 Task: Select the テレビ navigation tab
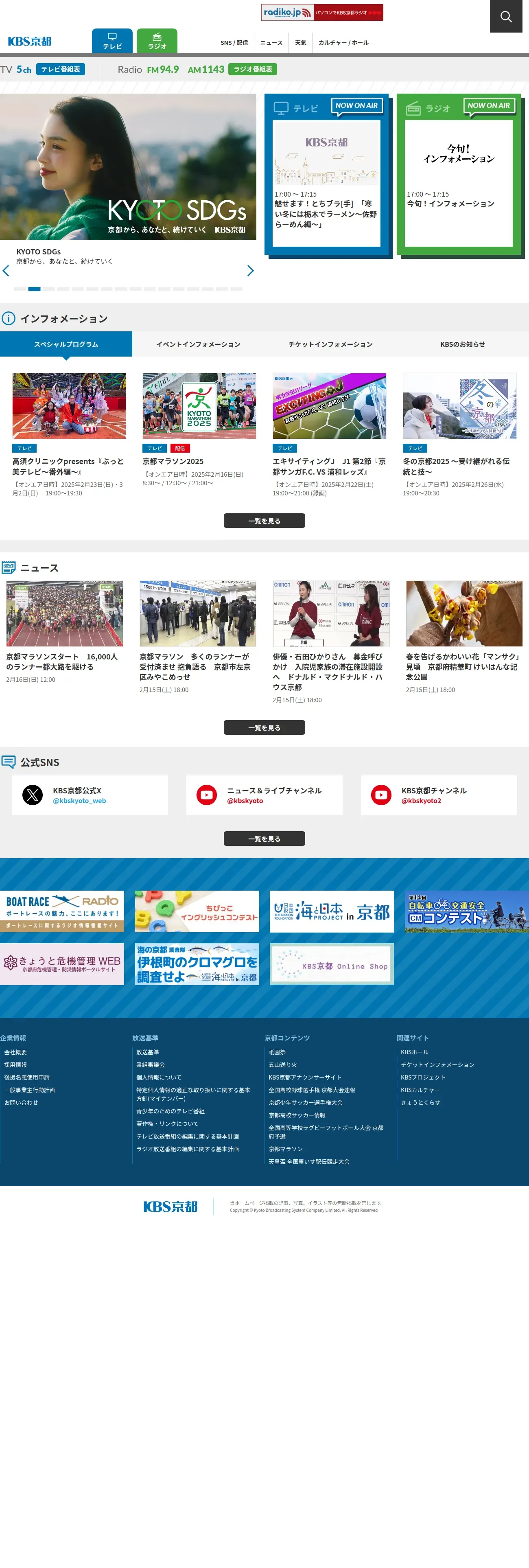coord(112,41)
